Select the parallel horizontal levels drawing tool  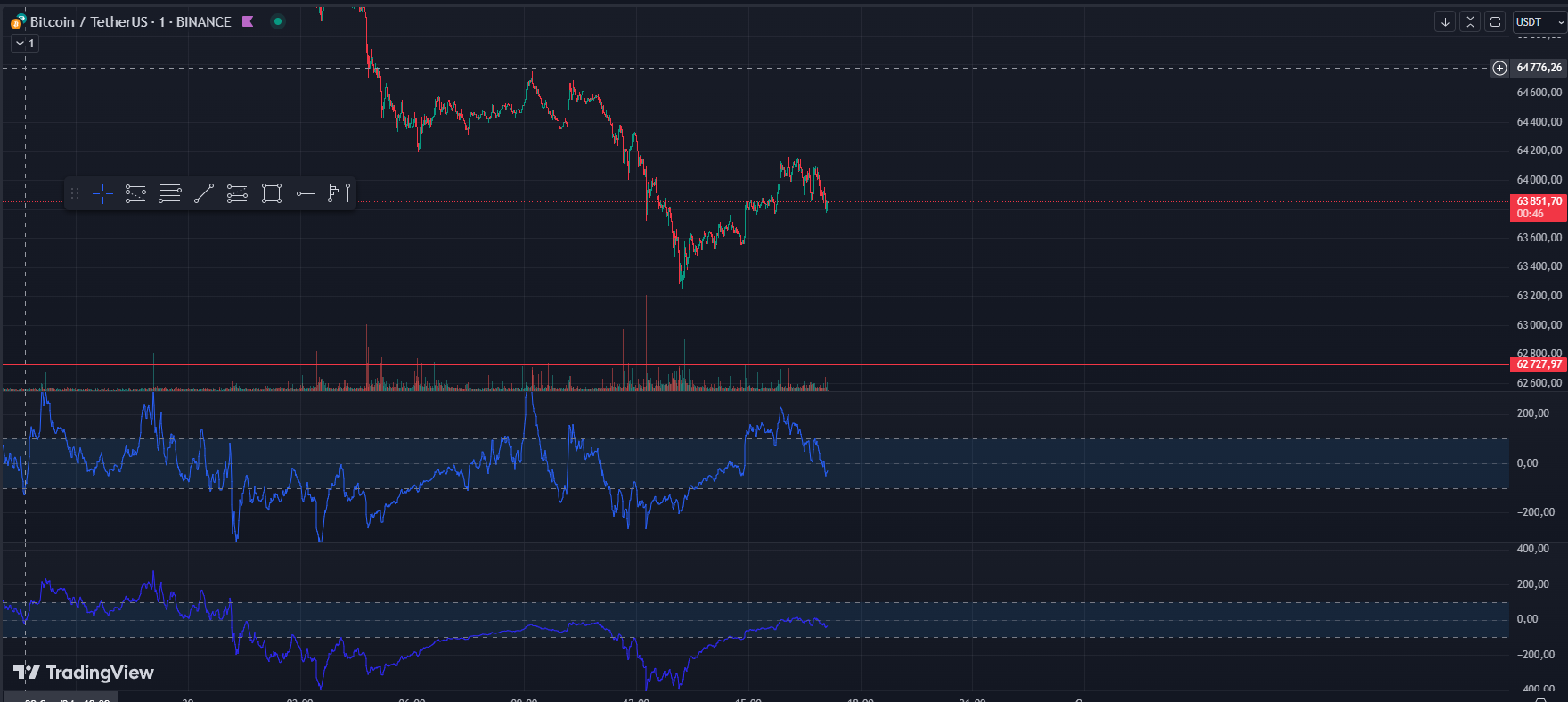point(169,193)
